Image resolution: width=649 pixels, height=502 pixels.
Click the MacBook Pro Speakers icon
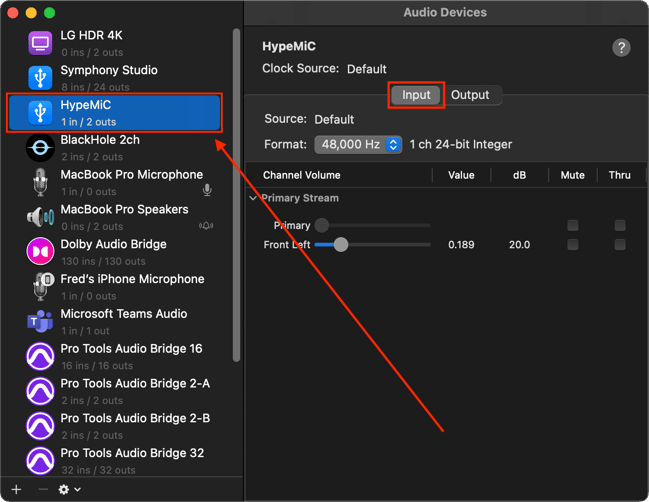point(40,217)
